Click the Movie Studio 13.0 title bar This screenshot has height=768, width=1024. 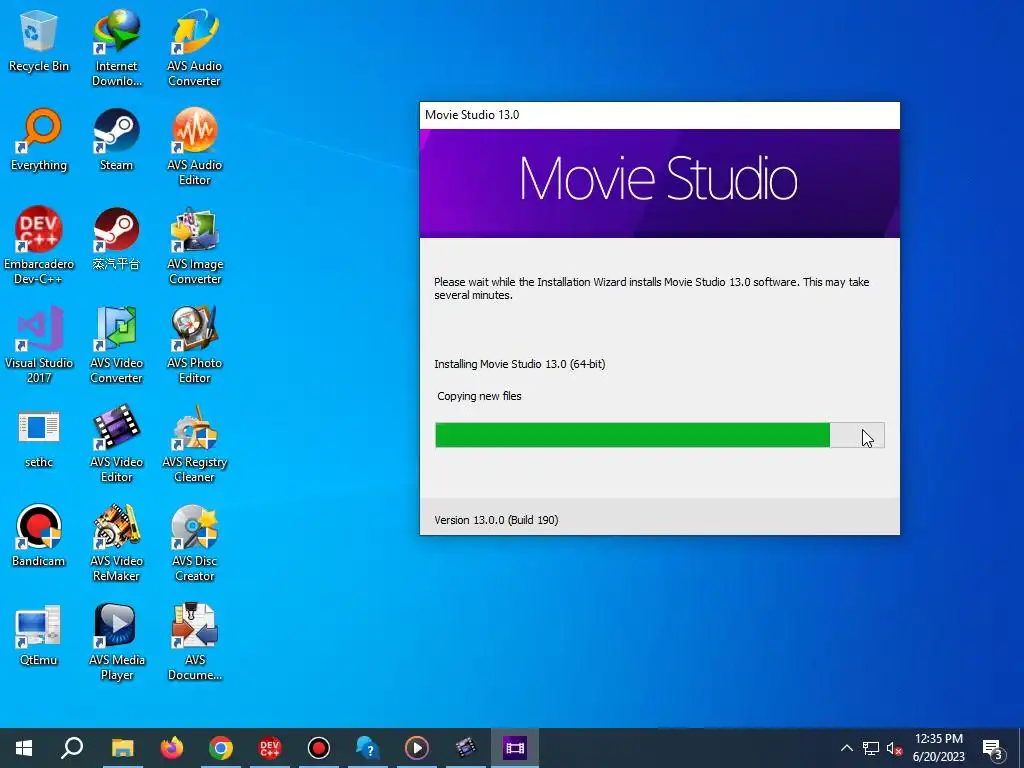pyautogui.click(x=660, y=115)
